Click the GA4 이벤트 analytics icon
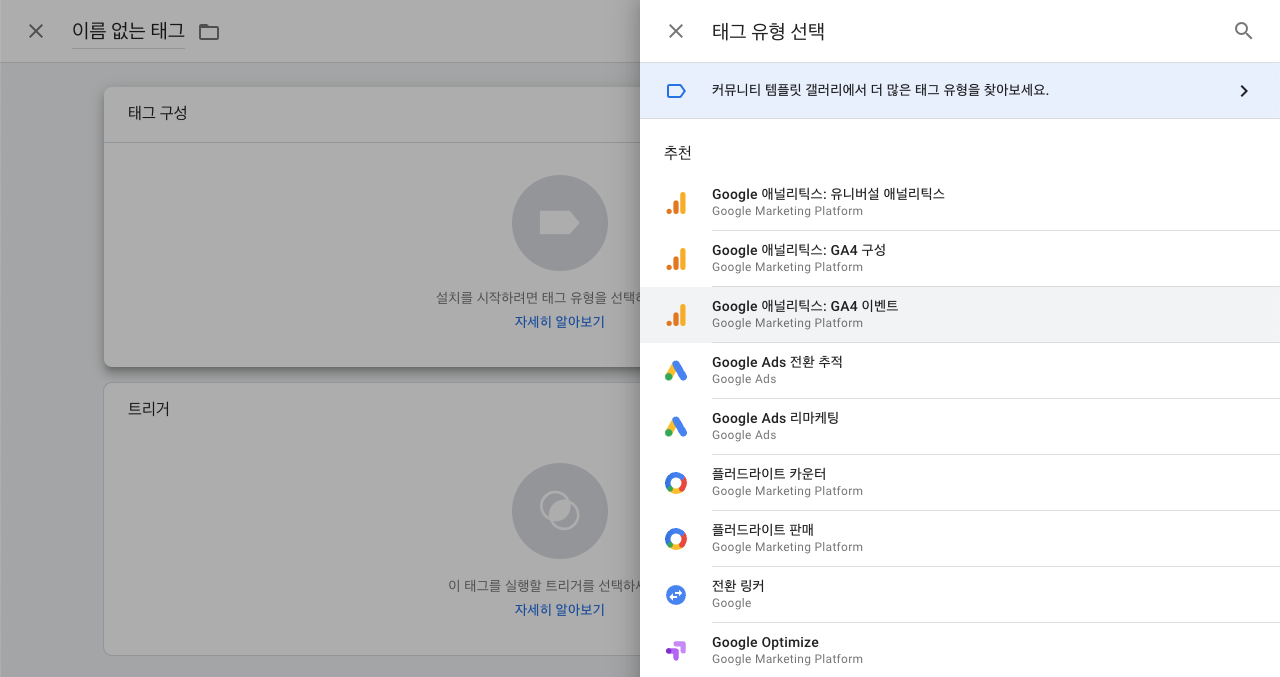This screenshot has width=1280, height=677. pos(676,315)
